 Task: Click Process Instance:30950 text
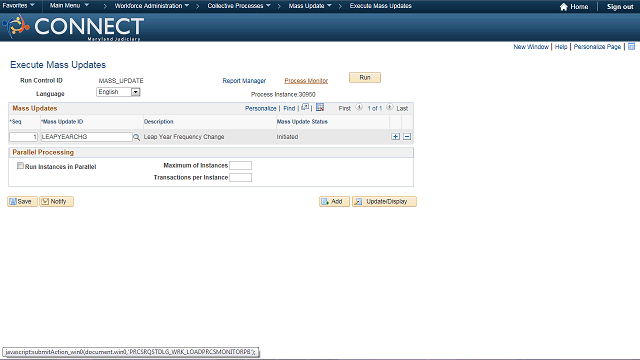tap(283, 94)
